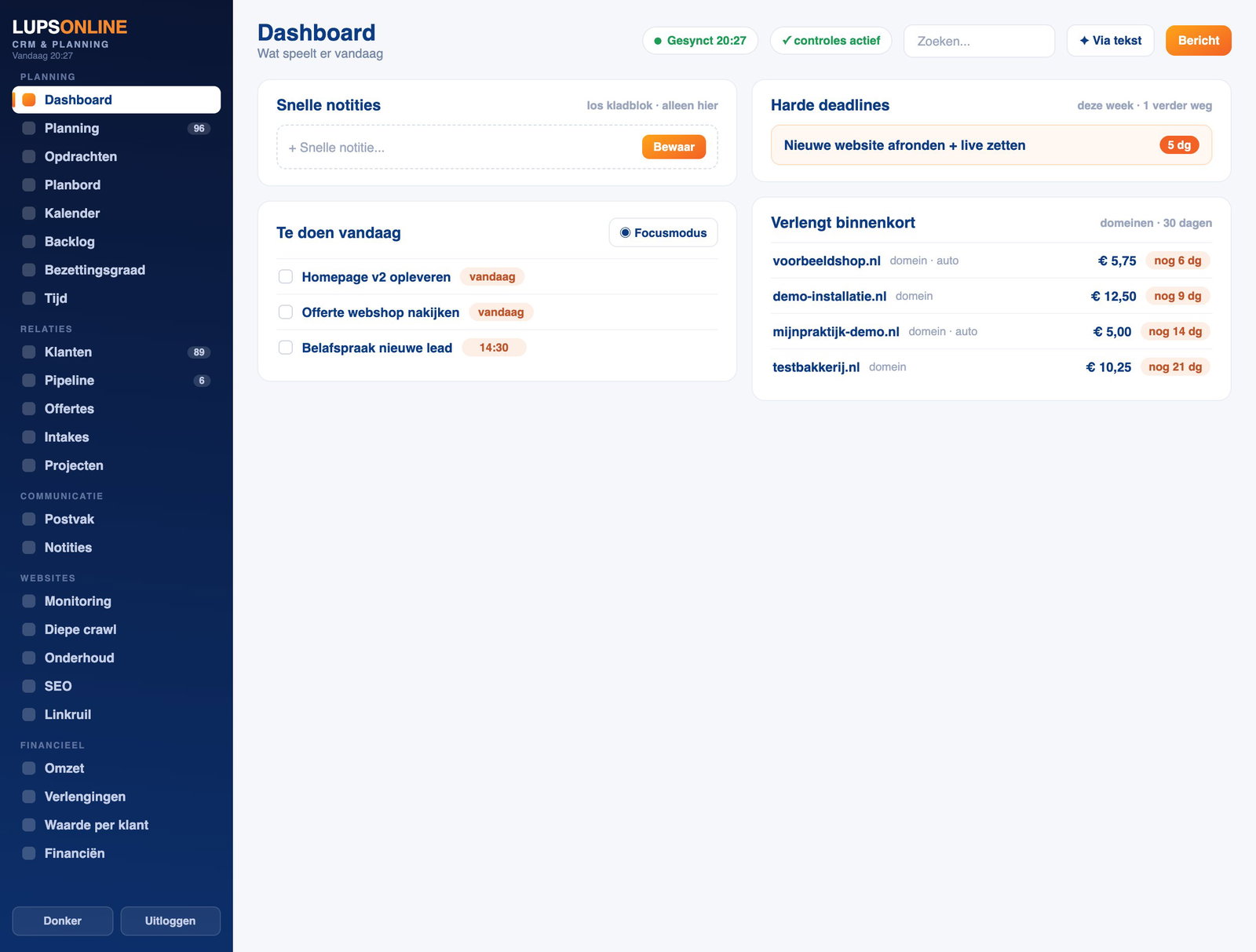Tick the Offerte webshop nakijken checkbox
Viewport: 1256px width, 952px height.
click(x=286, y=312)
